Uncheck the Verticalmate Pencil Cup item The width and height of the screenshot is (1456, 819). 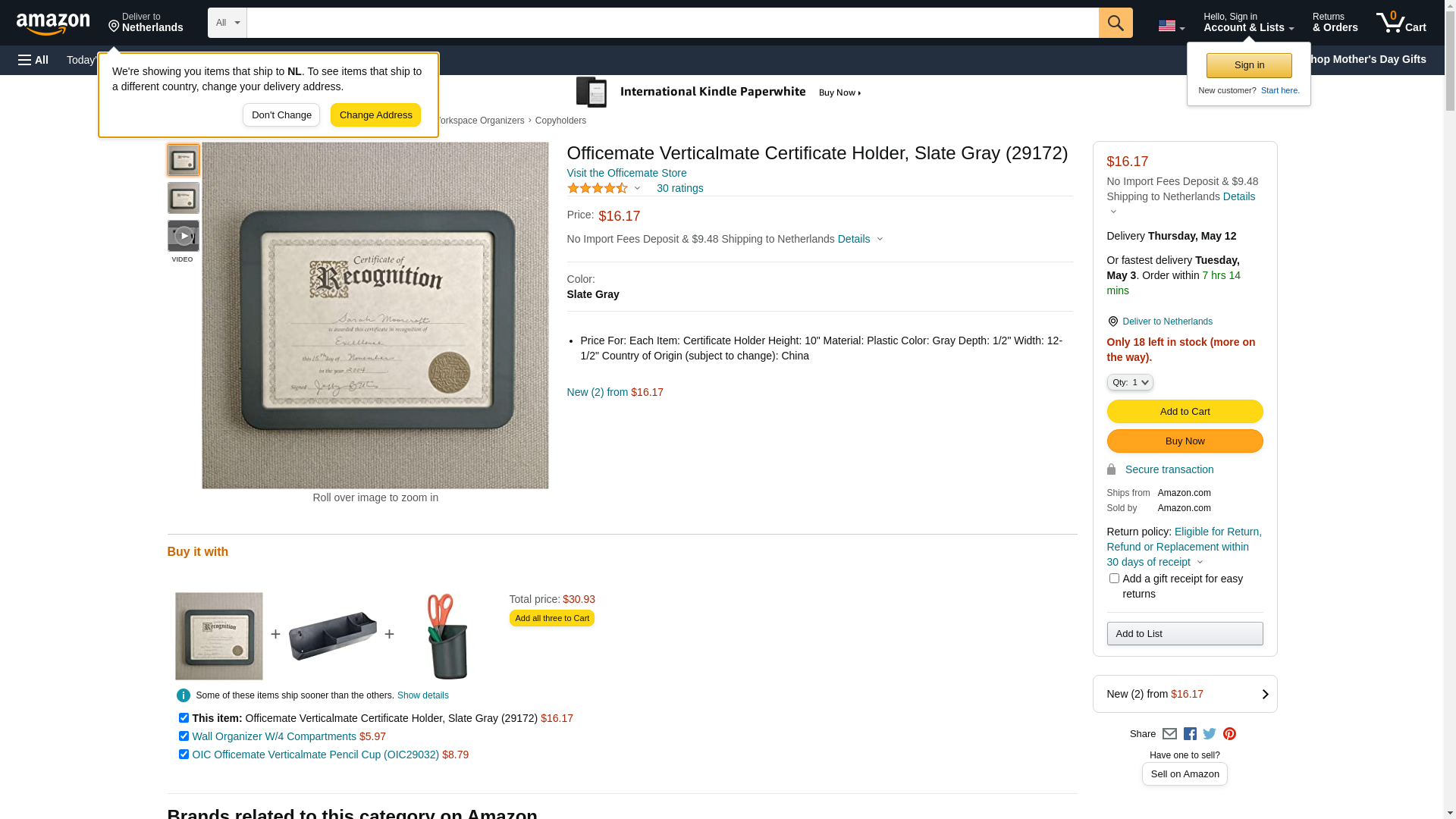(184, 755)
